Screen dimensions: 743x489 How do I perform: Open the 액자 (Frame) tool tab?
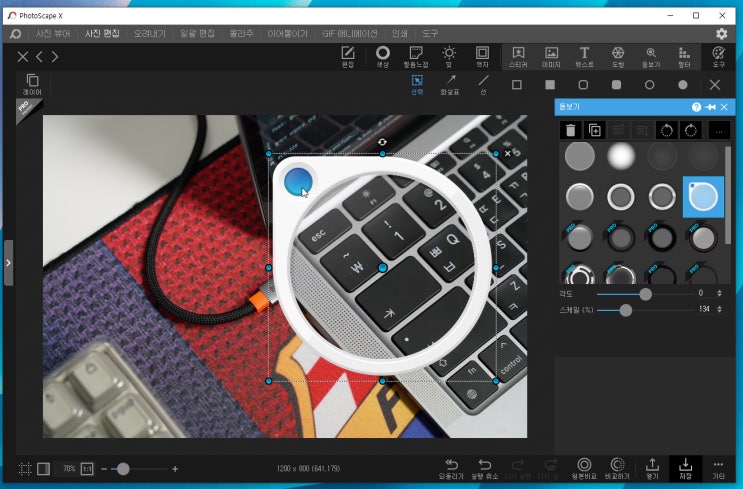click(x=482, y=57)
